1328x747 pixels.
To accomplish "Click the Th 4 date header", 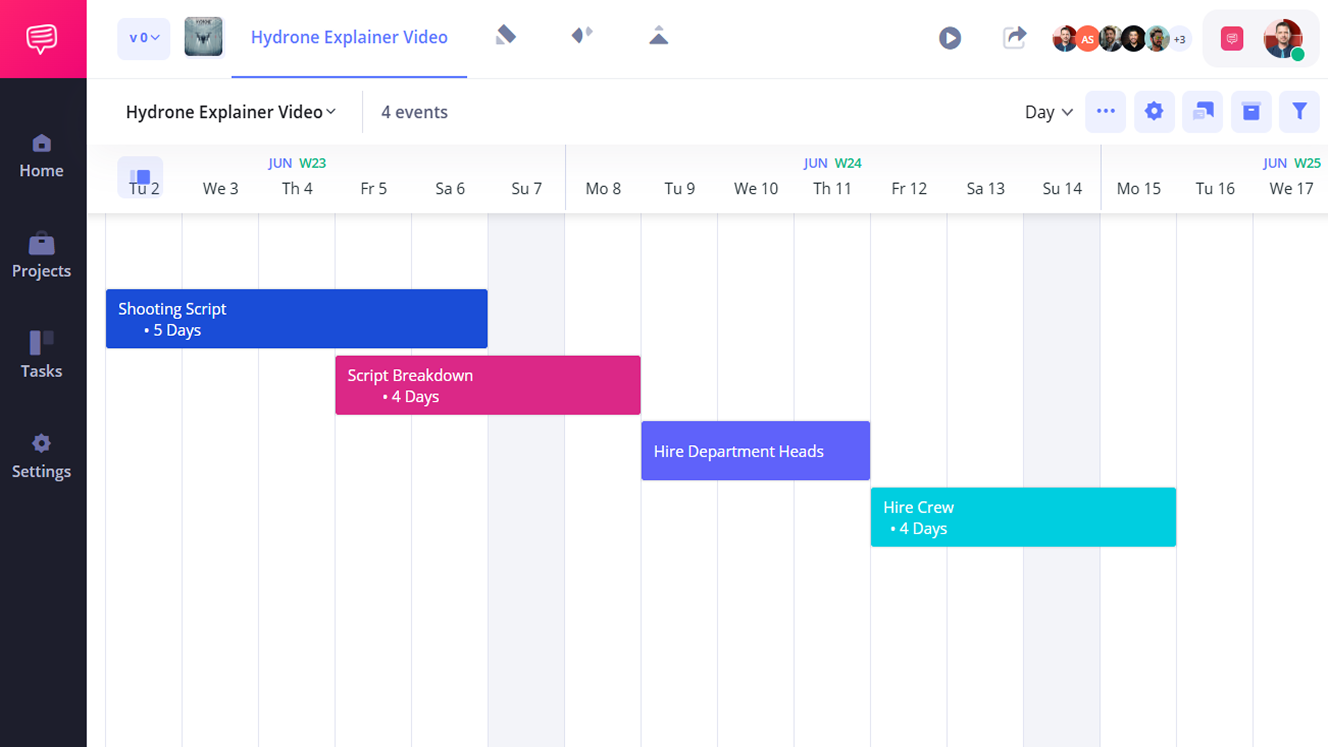I will pyautogui.click(x=297, y=188).
